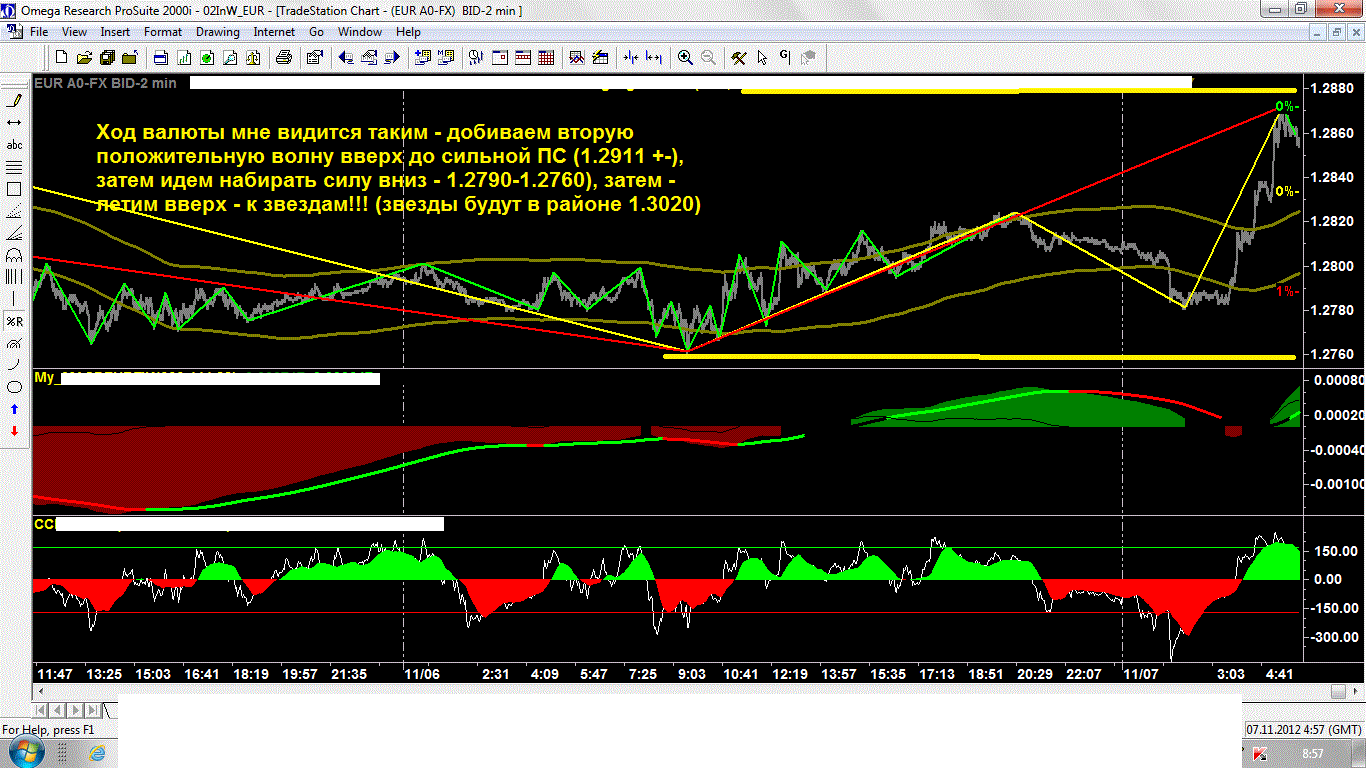Screen dimensions: 1366x768
Task: Pick the rectangle drawing tool
Action: coord(15,188)
